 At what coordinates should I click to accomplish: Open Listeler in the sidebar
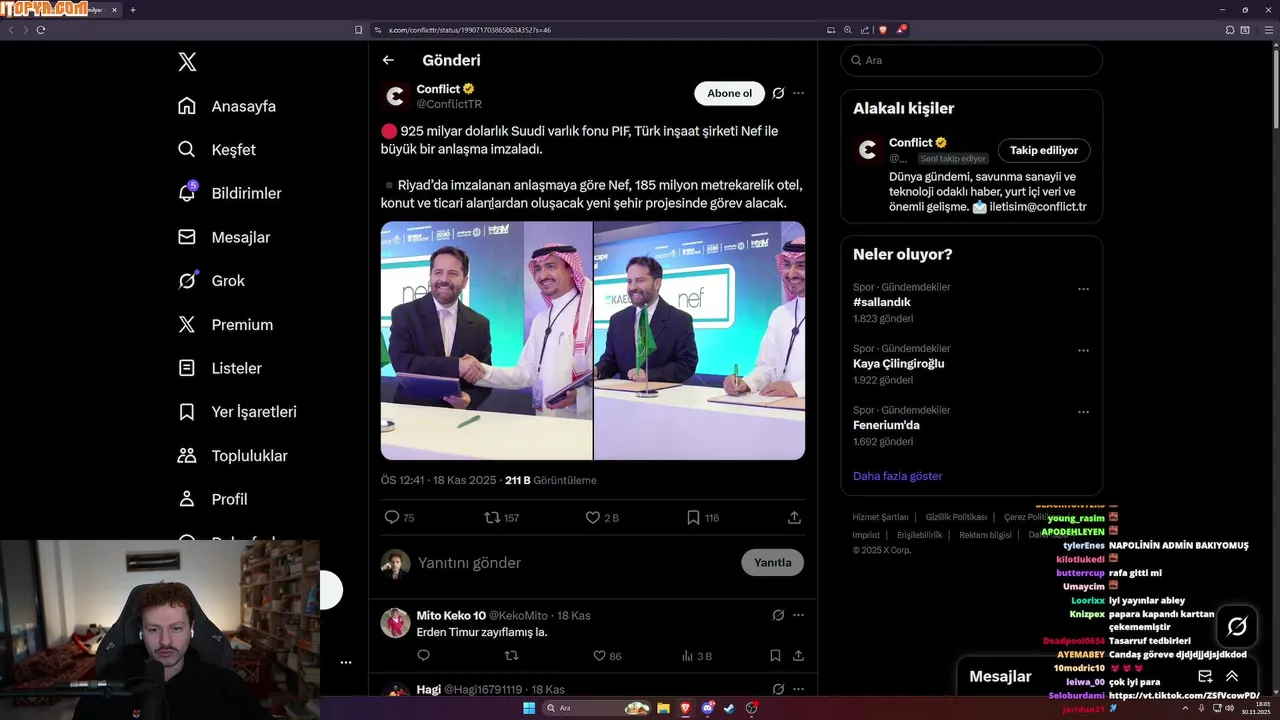tap(219, 368)
